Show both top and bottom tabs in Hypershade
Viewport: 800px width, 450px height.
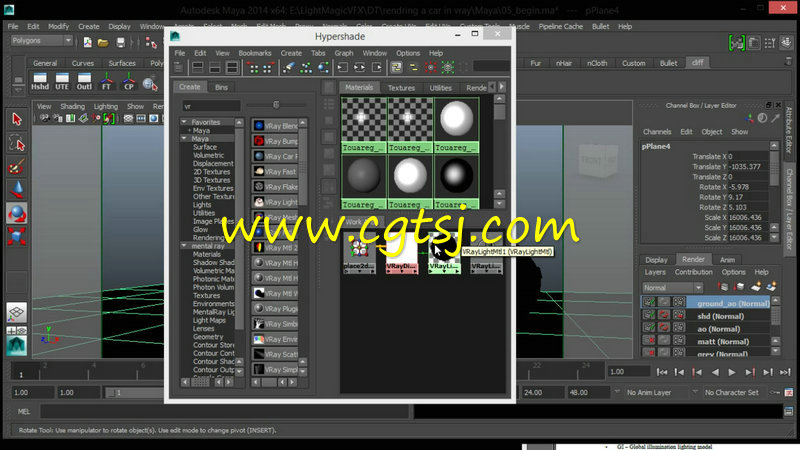(x=232, y=67)
